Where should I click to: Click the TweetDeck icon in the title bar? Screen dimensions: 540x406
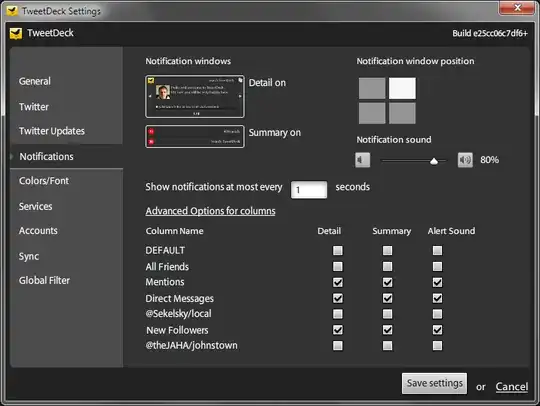tap(12, 11)
